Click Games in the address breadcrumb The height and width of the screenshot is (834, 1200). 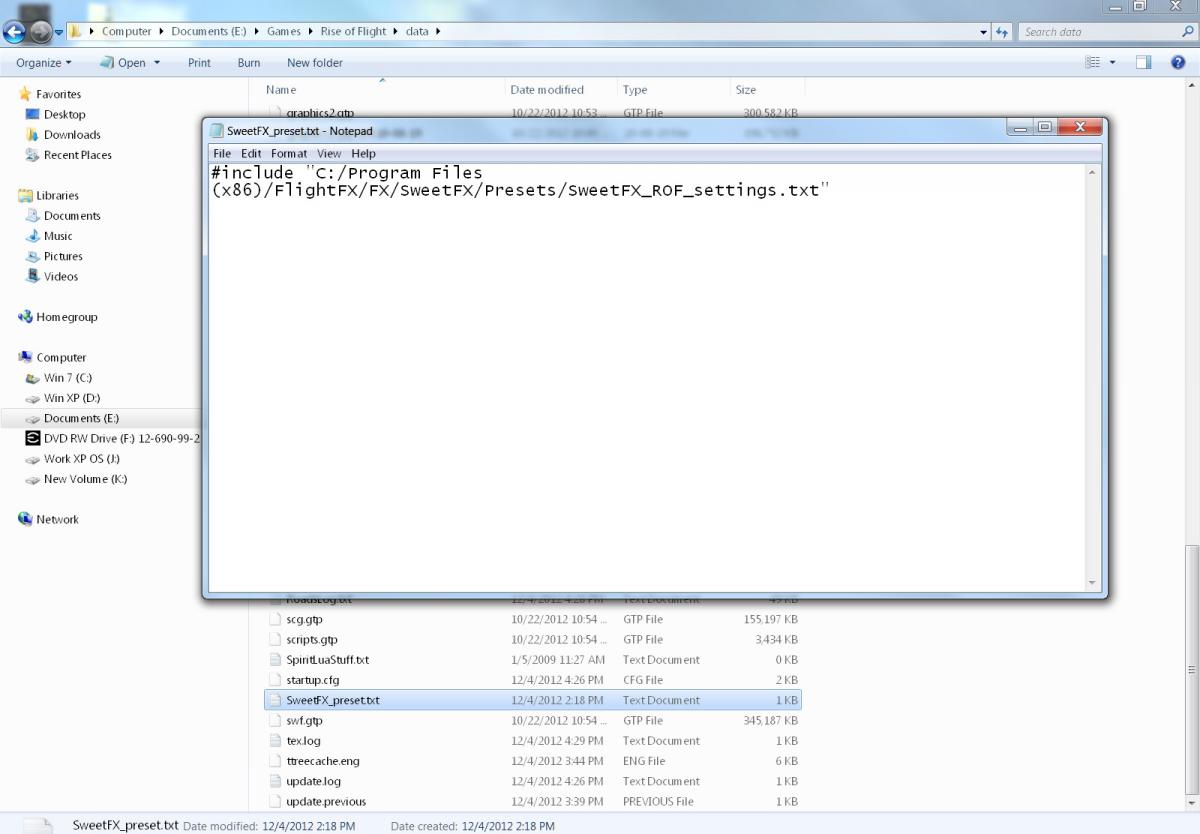[284, 32]
